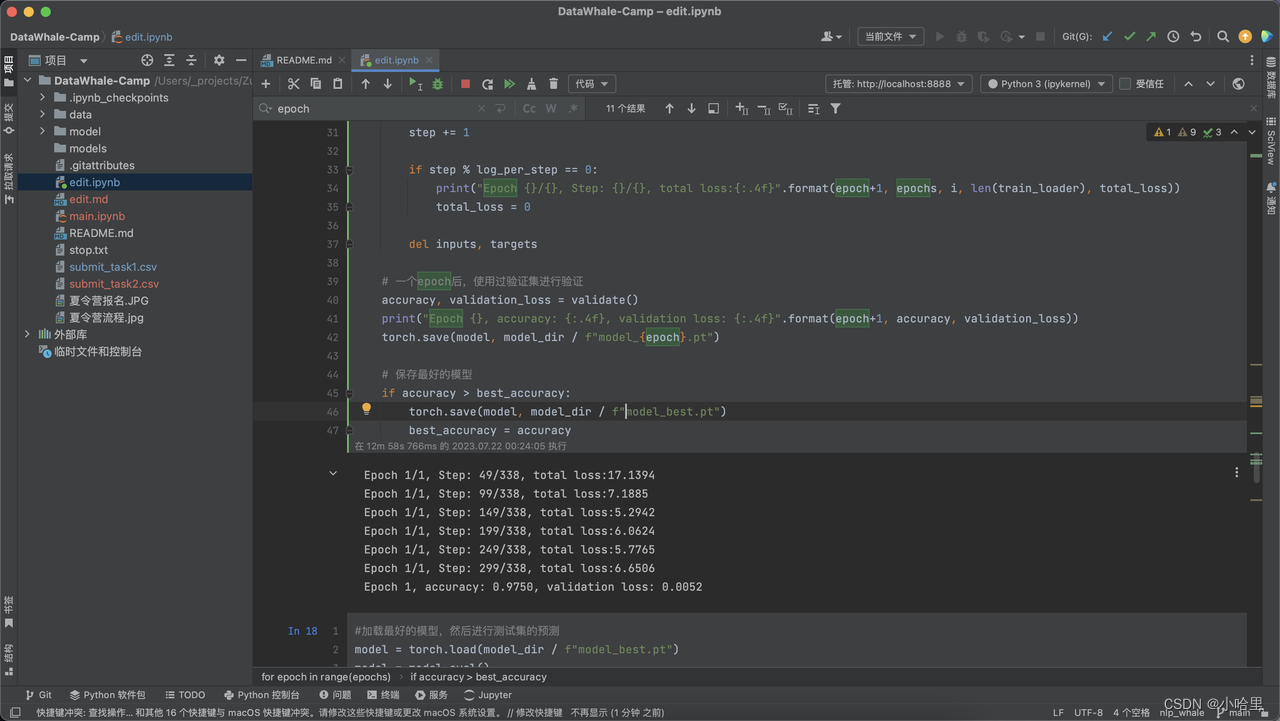
Task: Expand the data folder
Action: click(x=43, y=114)
